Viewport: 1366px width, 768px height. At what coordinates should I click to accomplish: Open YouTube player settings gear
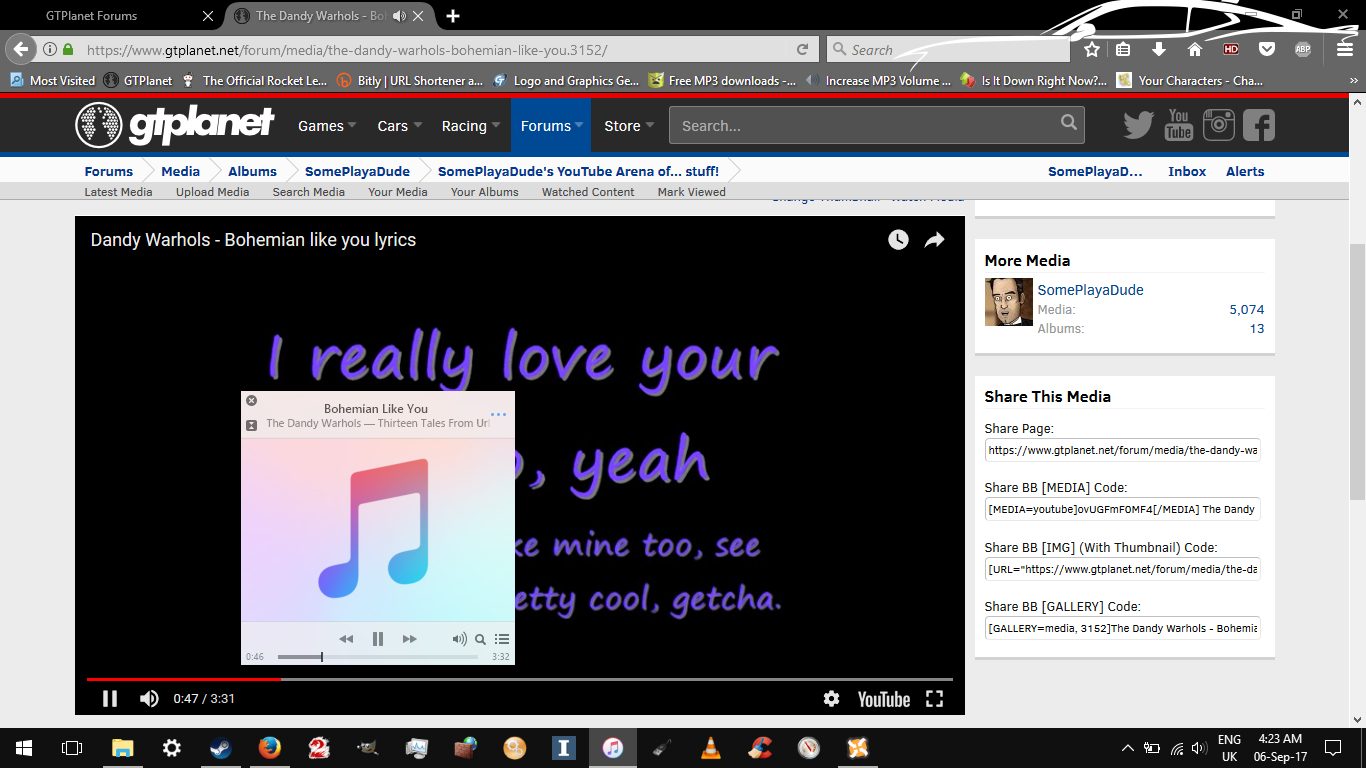(831, 699)
